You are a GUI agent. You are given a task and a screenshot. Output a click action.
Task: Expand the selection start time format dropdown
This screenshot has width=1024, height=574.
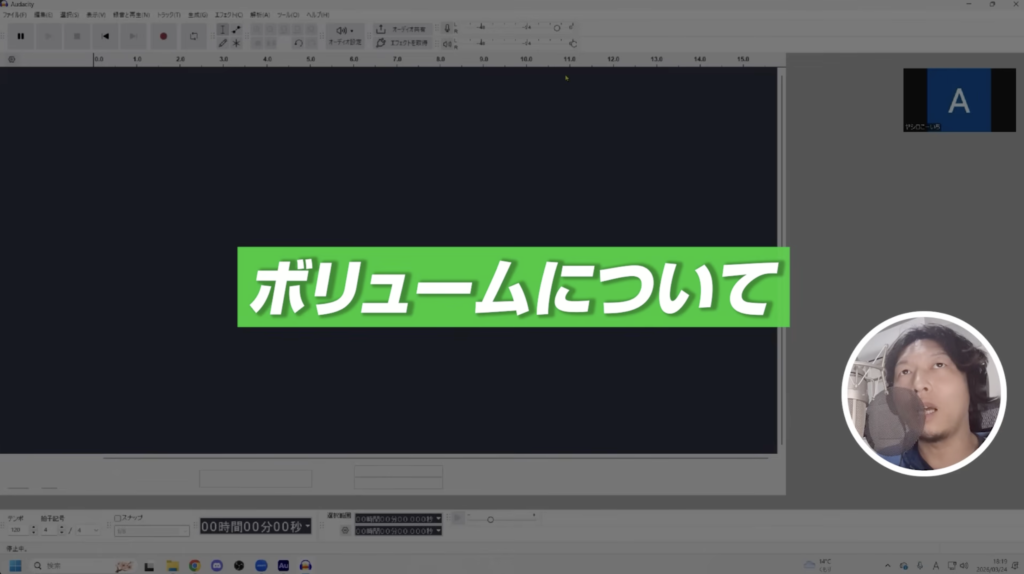coord(438,519)
